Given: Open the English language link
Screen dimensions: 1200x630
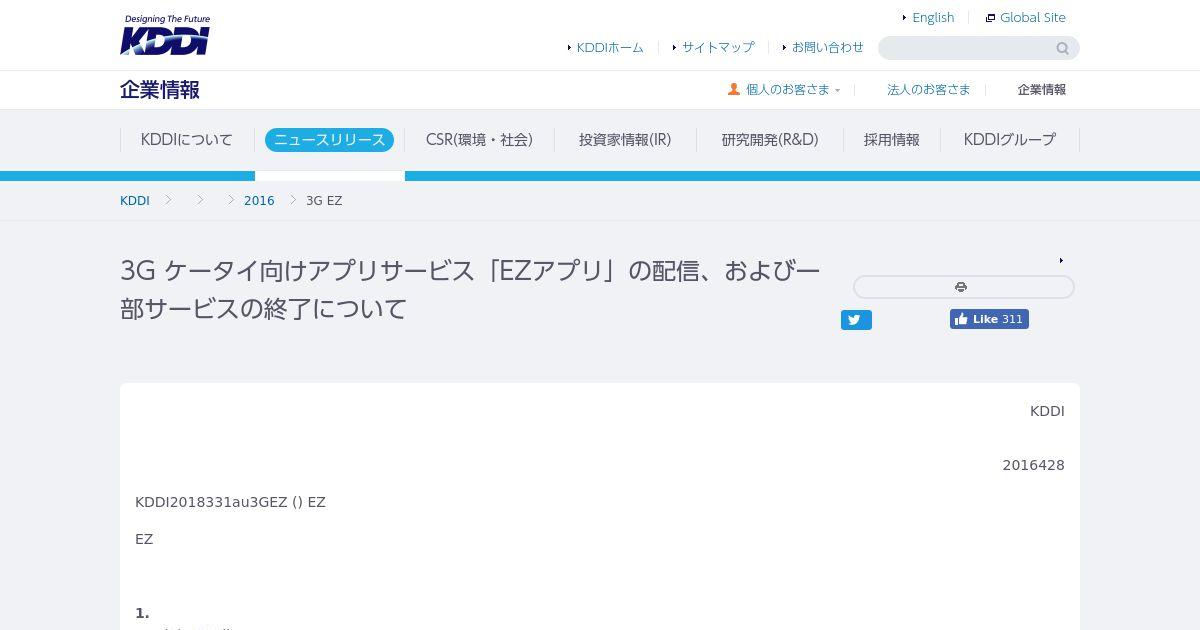Looking at the screenshot, I should (x=933, y=17).
